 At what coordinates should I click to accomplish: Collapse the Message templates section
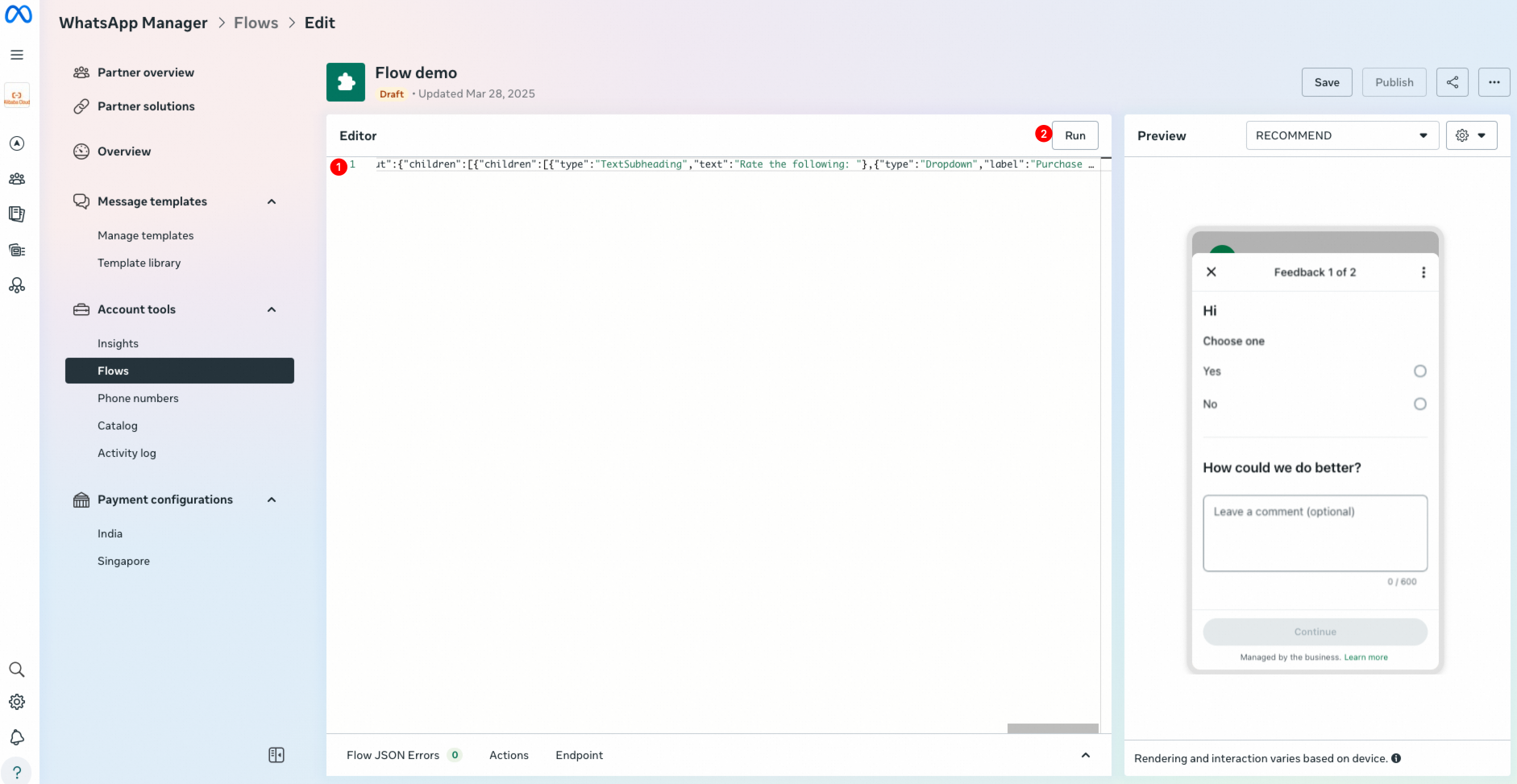(x=272, y=201)
